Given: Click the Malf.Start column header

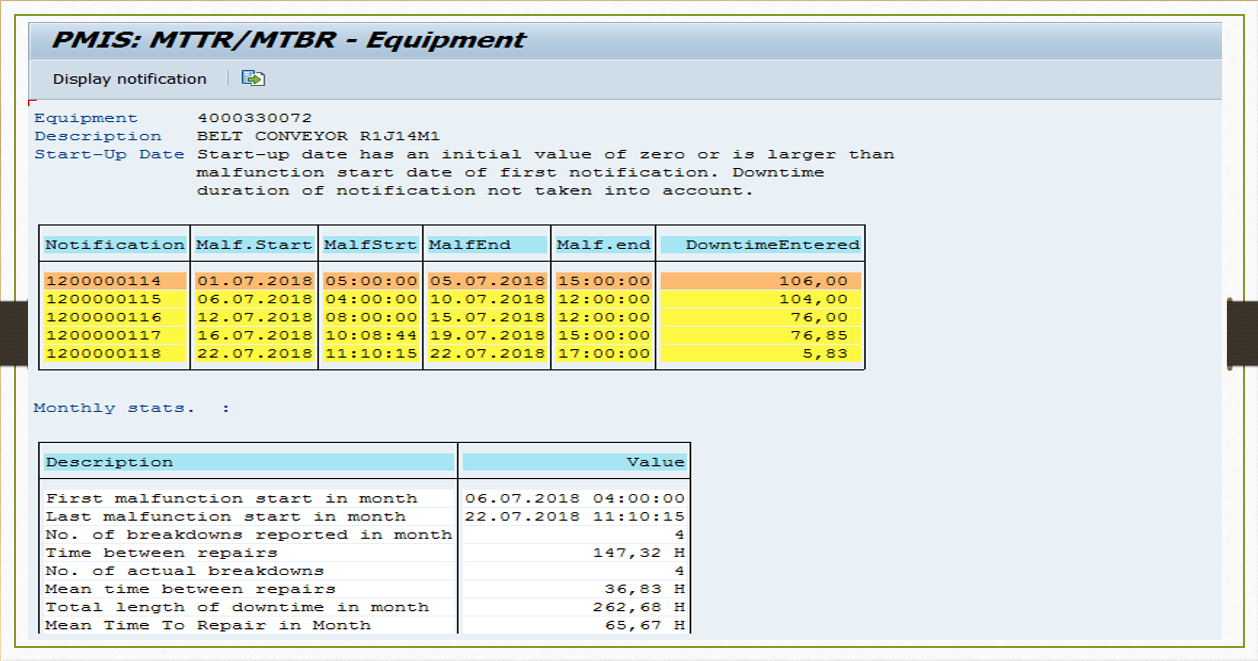Looking at the screenshot, I should click(x=254, y=245).
